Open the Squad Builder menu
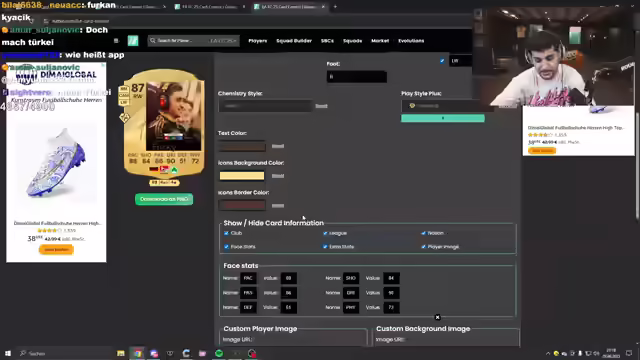 [x=294, y=41]
